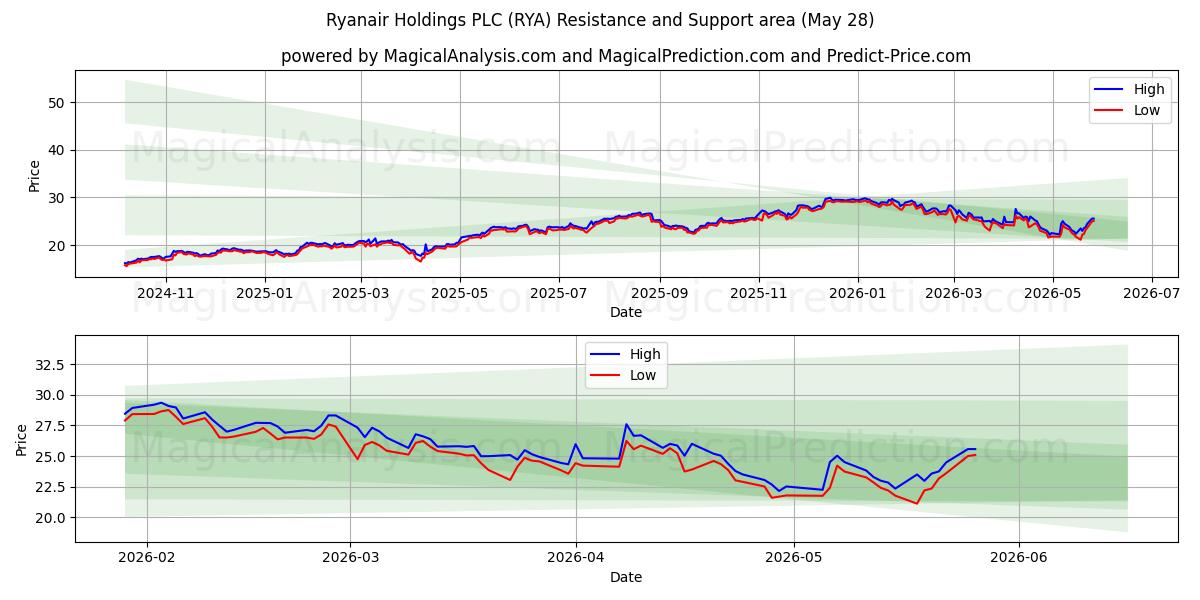Click the '2026-04' date tick on bottom chart
Viewport: 1200px width, 600px height.
pyautogui.click(x=576, y=558)
